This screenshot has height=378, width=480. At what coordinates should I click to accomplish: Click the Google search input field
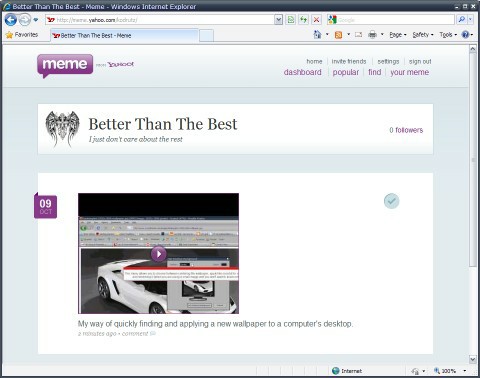click(395, 20)
